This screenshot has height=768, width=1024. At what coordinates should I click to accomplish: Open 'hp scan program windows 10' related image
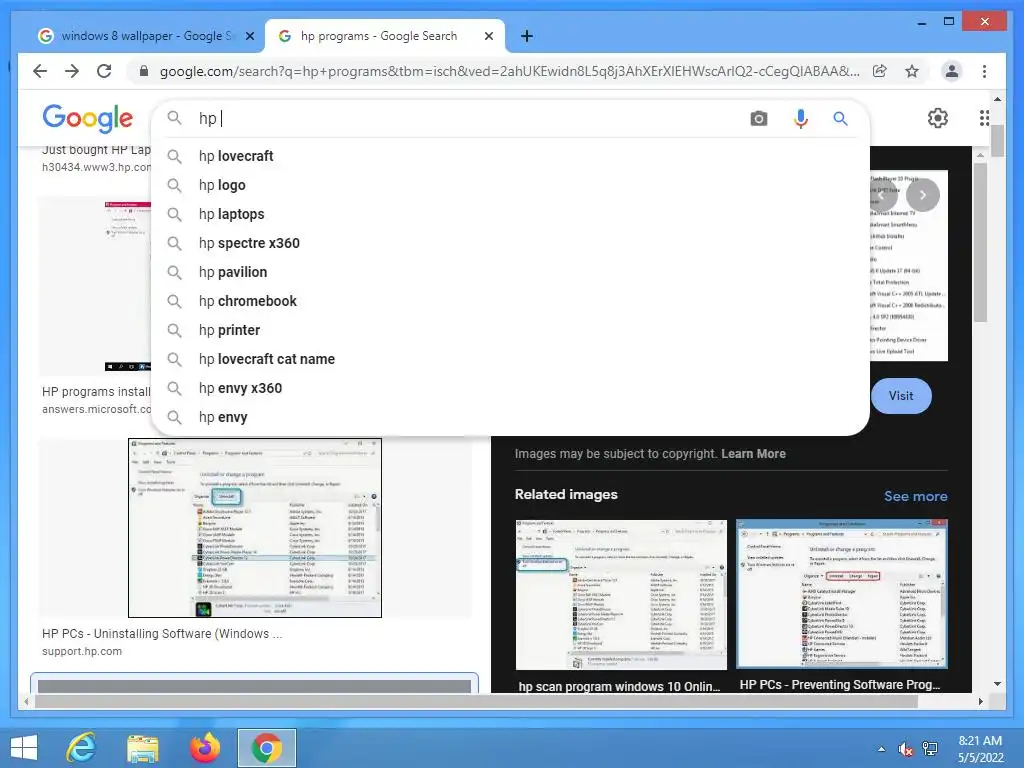[x=621, y=595]
